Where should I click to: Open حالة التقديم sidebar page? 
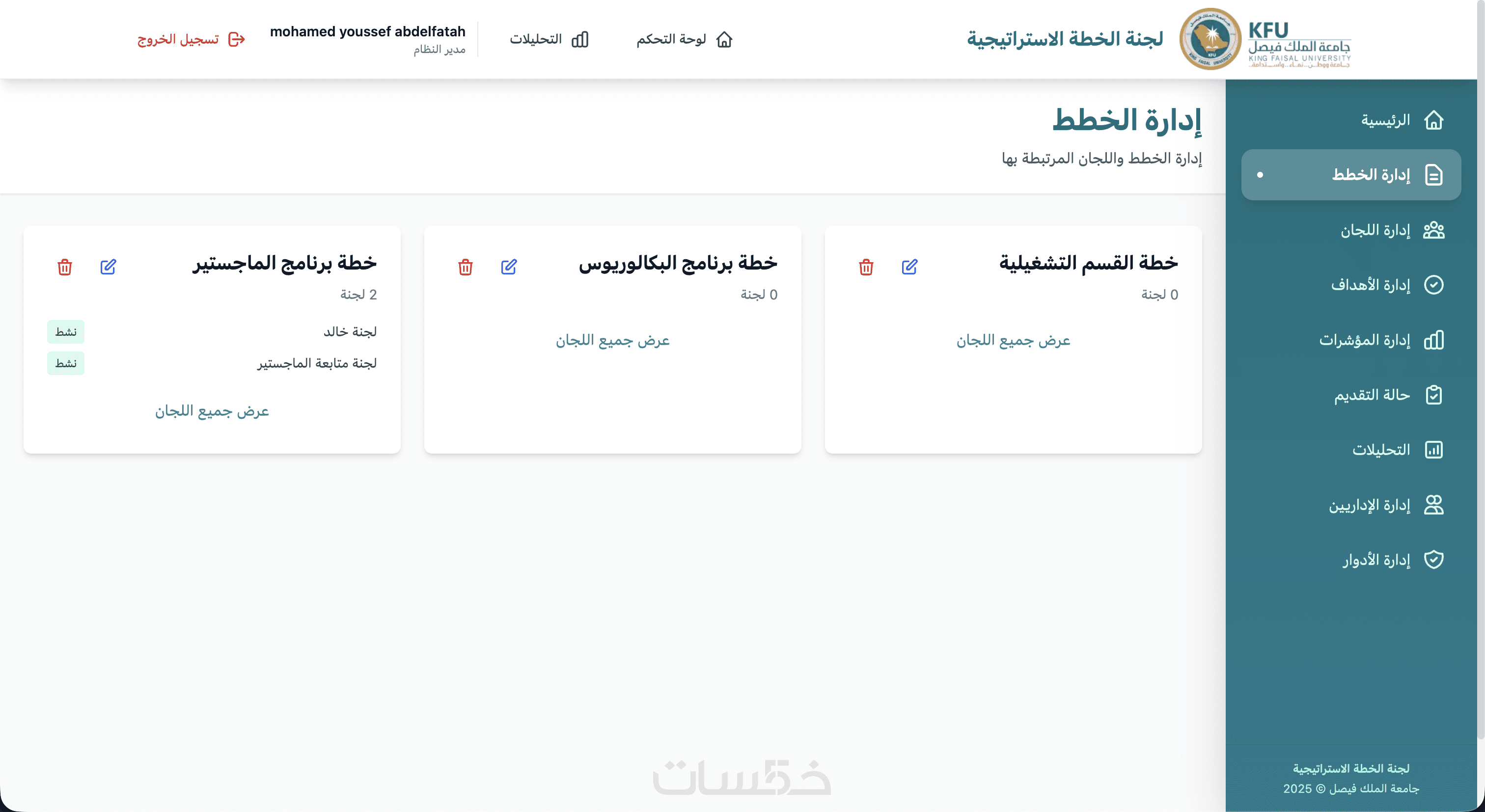(1372, 395)
